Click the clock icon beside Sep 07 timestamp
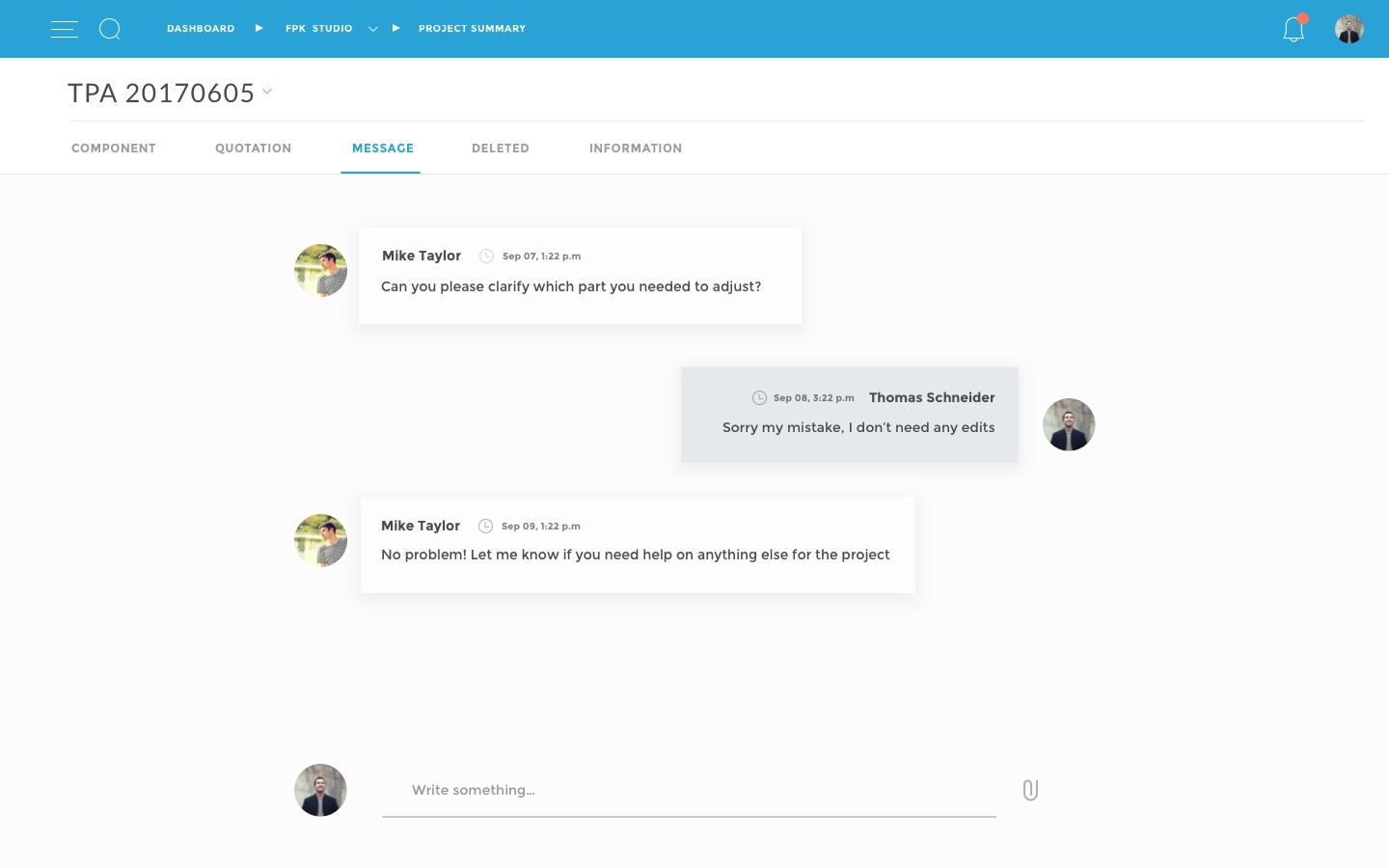 click(x=487, y=256)
